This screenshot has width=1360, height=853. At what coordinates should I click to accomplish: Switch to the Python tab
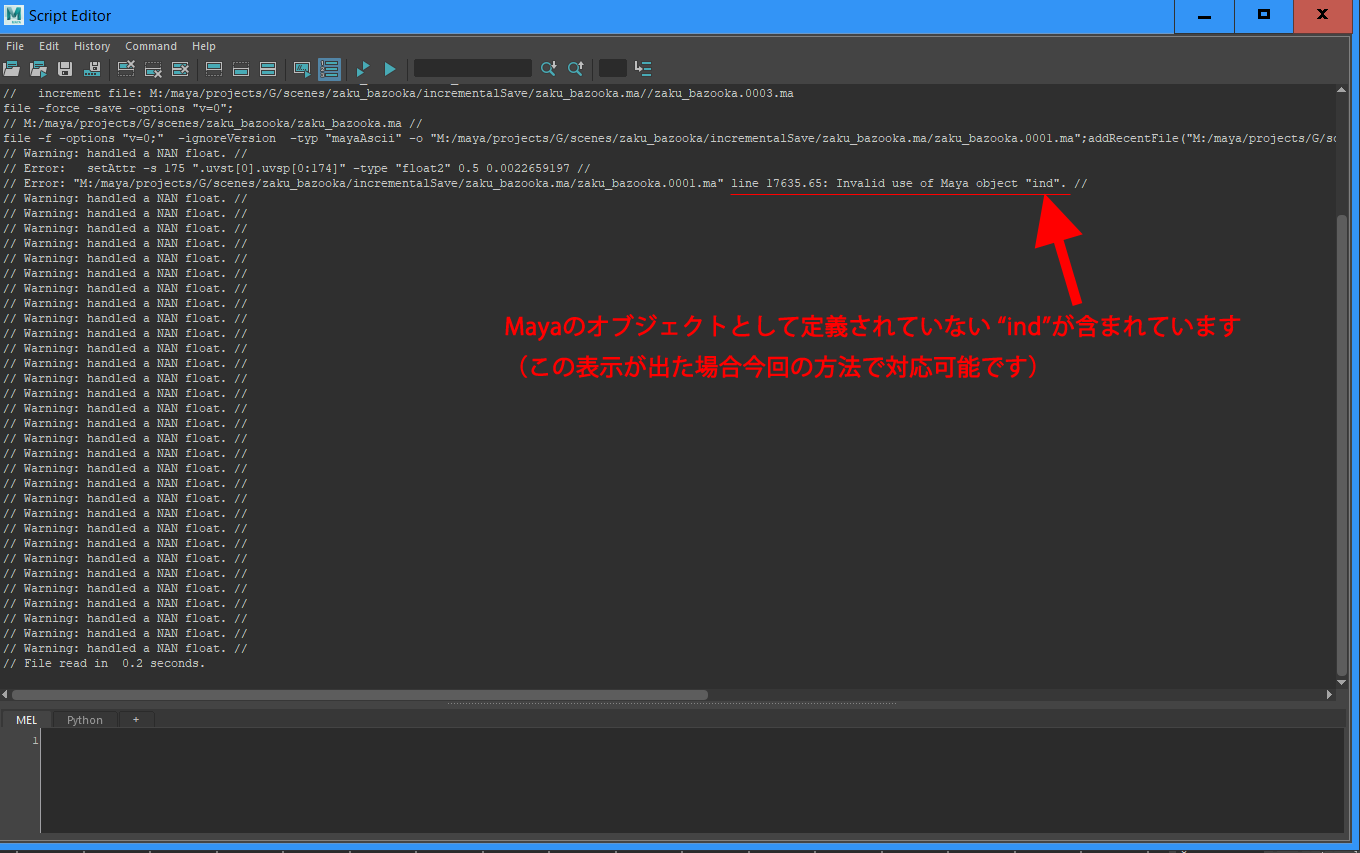pos(85,720)
